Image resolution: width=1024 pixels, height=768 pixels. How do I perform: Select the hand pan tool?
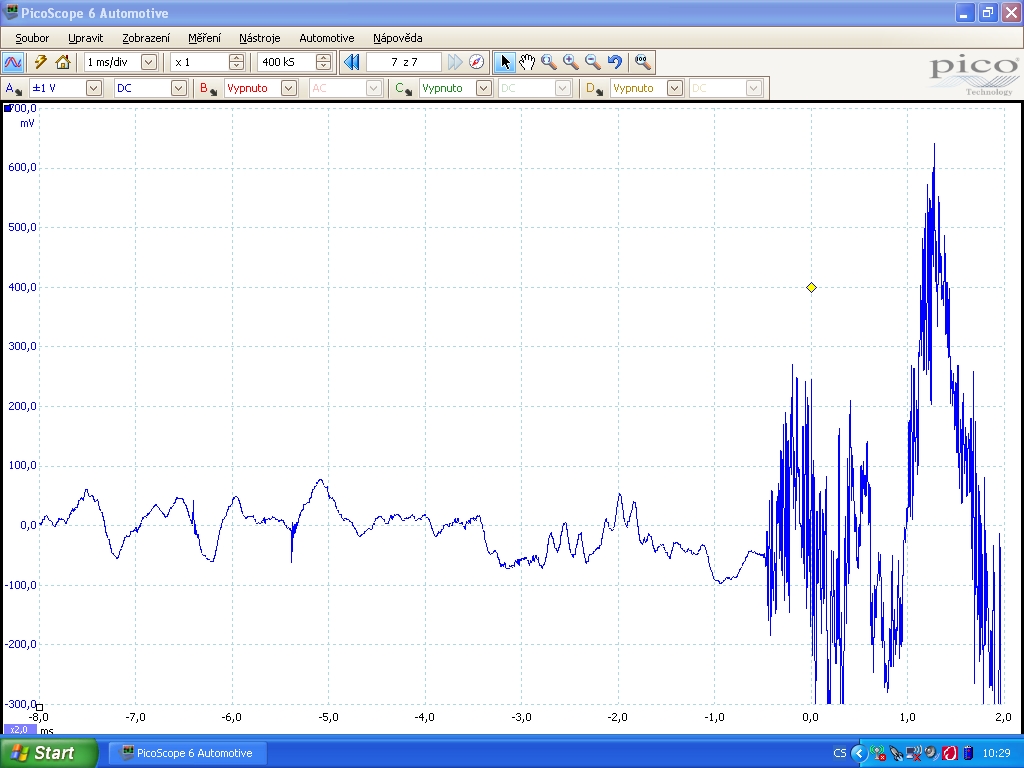(527, 62)
